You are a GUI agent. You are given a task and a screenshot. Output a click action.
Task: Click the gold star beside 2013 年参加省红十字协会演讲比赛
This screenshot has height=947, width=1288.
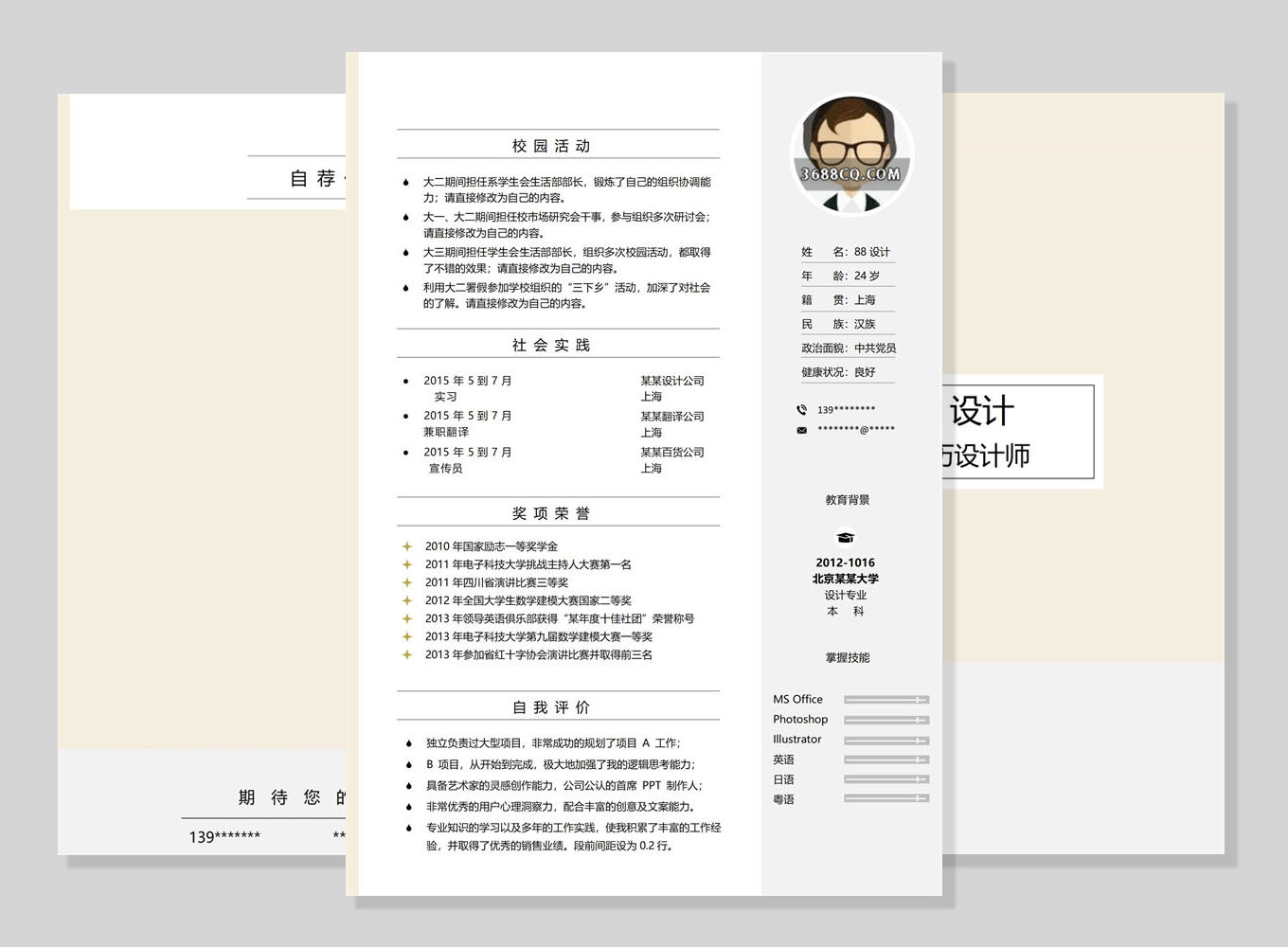point(406,654)
